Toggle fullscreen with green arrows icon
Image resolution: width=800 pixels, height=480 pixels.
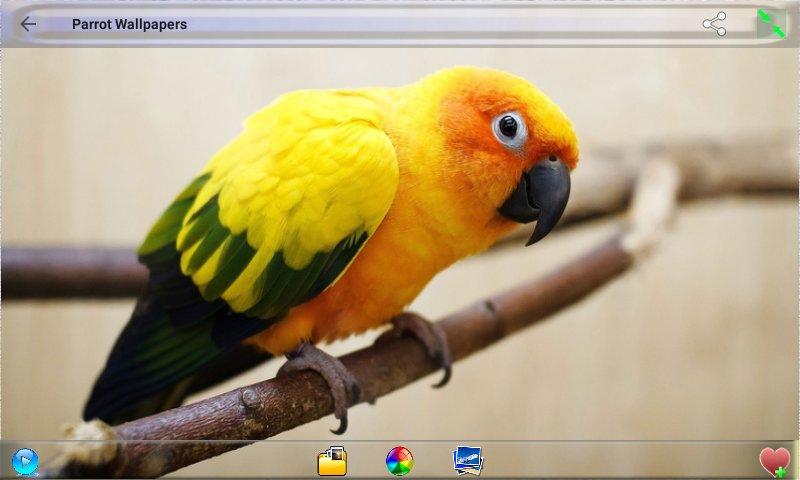click(771, 24)
